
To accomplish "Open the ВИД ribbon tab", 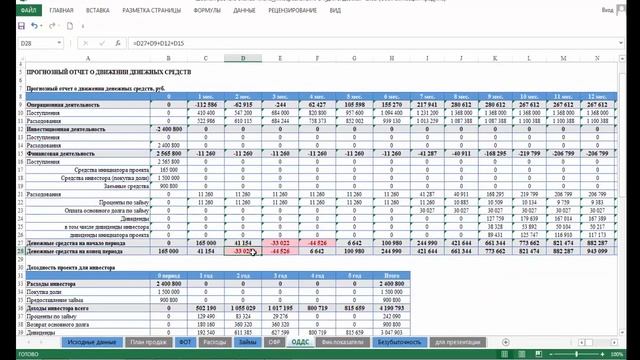I will click(x=335, y=10).
